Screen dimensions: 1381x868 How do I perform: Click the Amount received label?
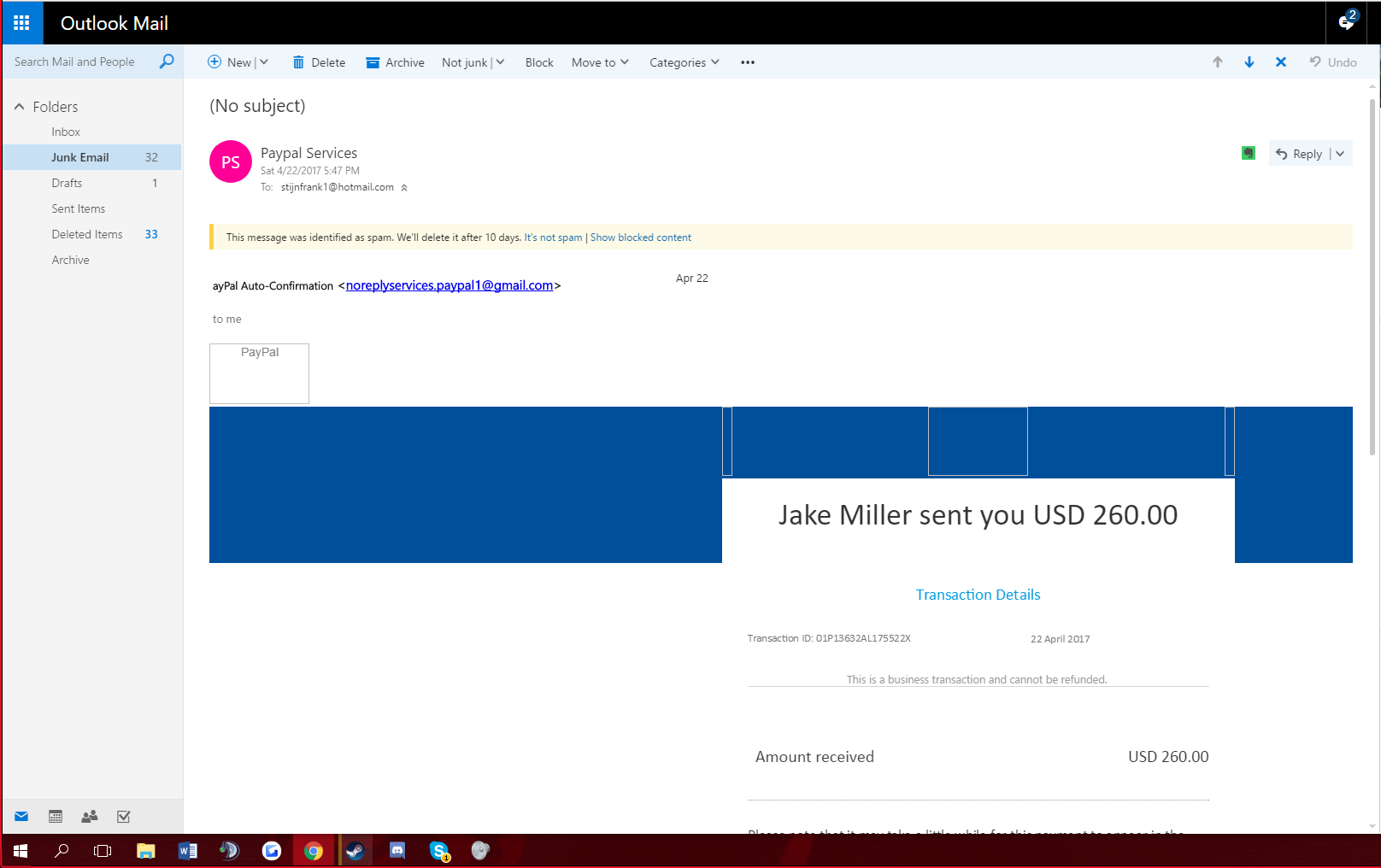(x=814, y=757)
